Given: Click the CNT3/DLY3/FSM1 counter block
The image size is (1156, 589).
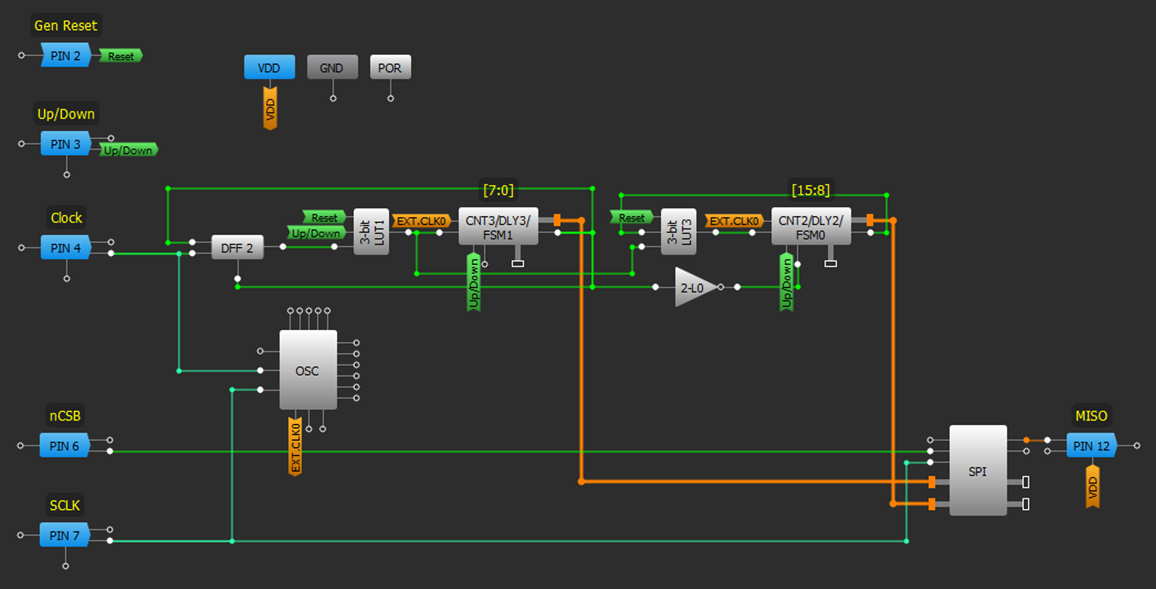Looking at the screenshot, I should (497, 226).
